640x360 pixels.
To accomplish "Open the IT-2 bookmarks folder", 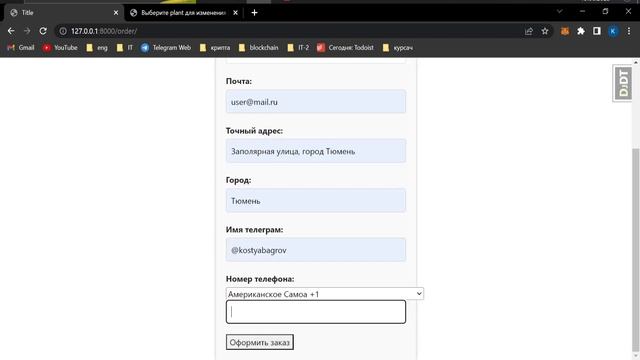I will 298,48.
